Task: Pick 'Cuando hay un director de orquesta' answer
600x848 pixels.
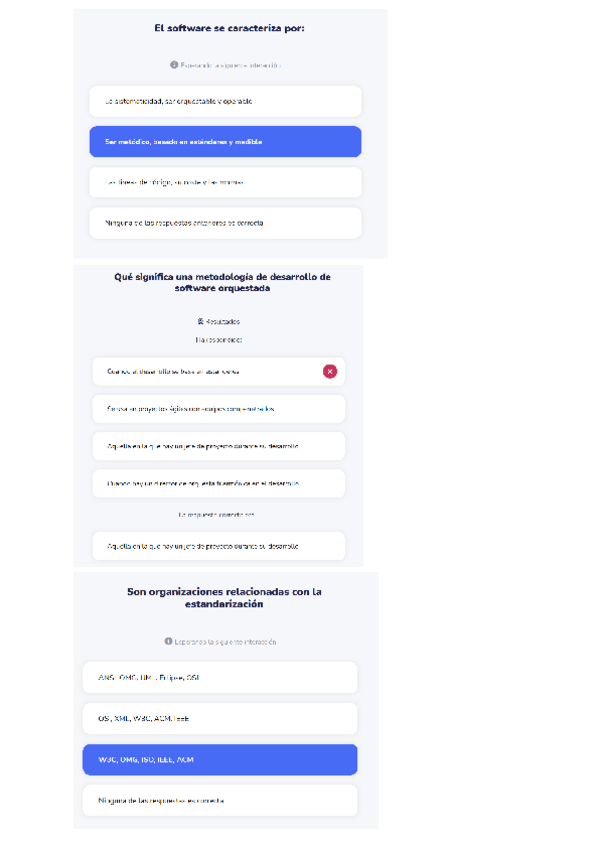Action: click(218, 483)
